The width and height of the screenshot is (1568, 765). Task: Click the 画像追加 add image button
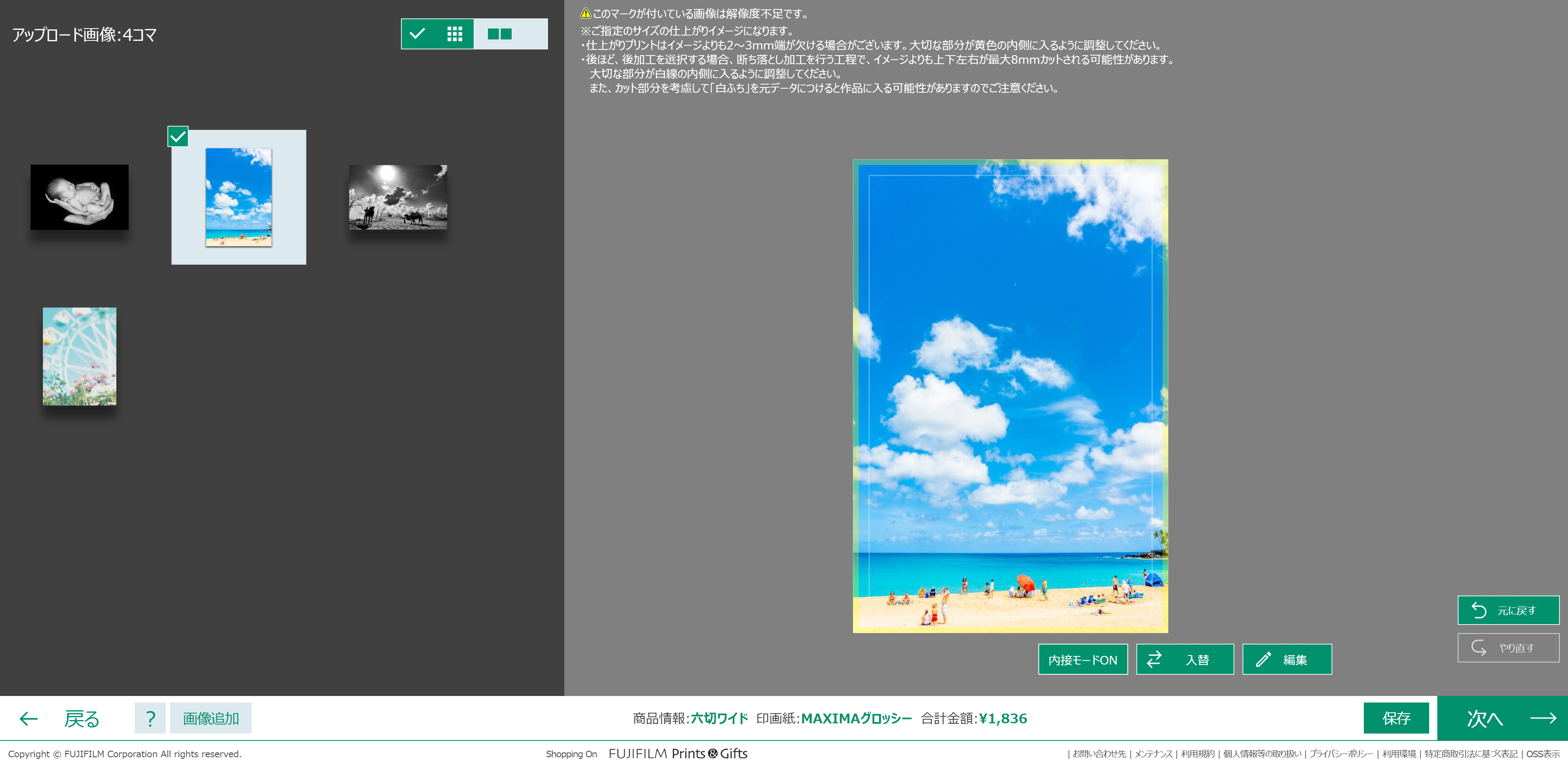click(x=211, y=718)
